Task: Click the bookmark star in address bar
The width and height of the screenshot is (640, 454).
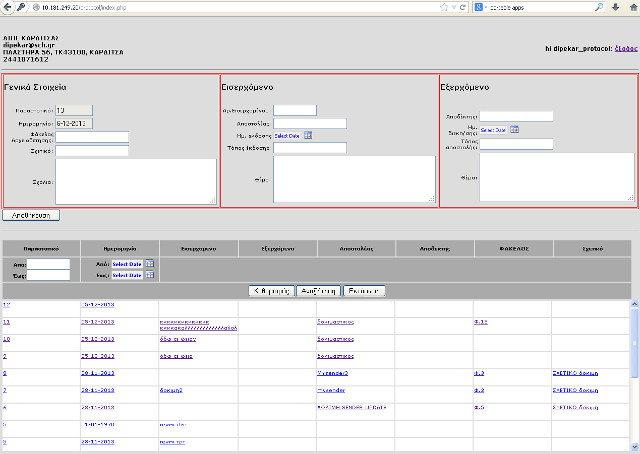Action: coord(442,7)
